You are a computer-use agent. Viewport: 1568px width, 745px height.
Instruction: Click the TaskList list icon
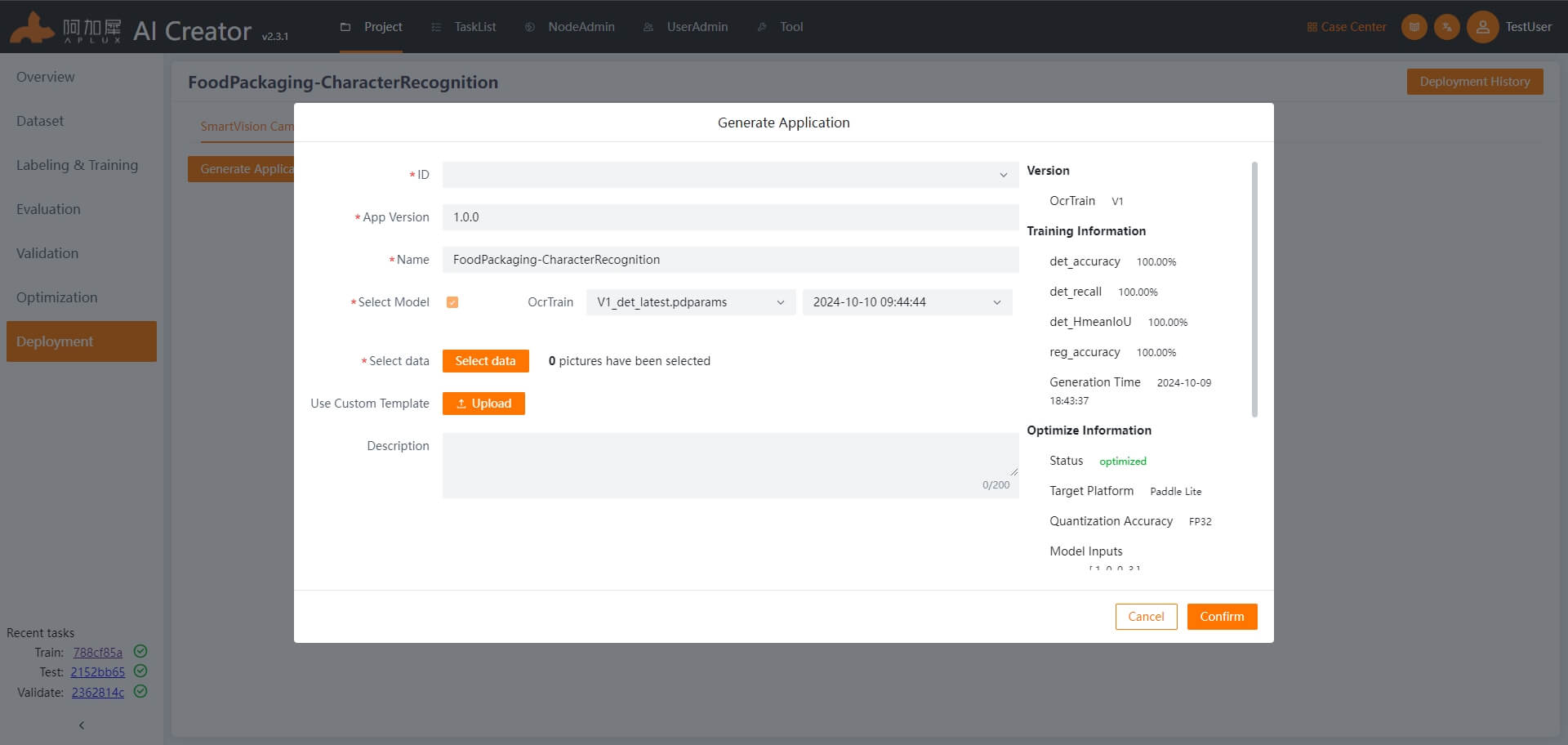point(436,27)
